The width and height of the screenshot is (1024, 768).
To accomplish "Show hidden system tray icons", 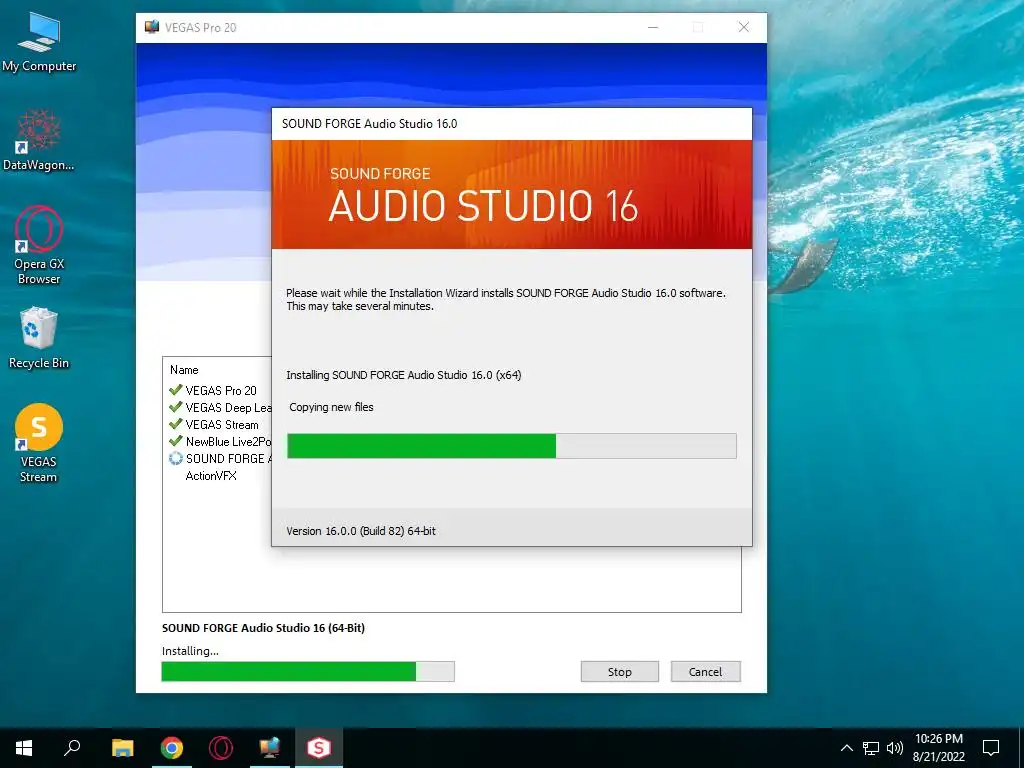I will coord(846,748).
